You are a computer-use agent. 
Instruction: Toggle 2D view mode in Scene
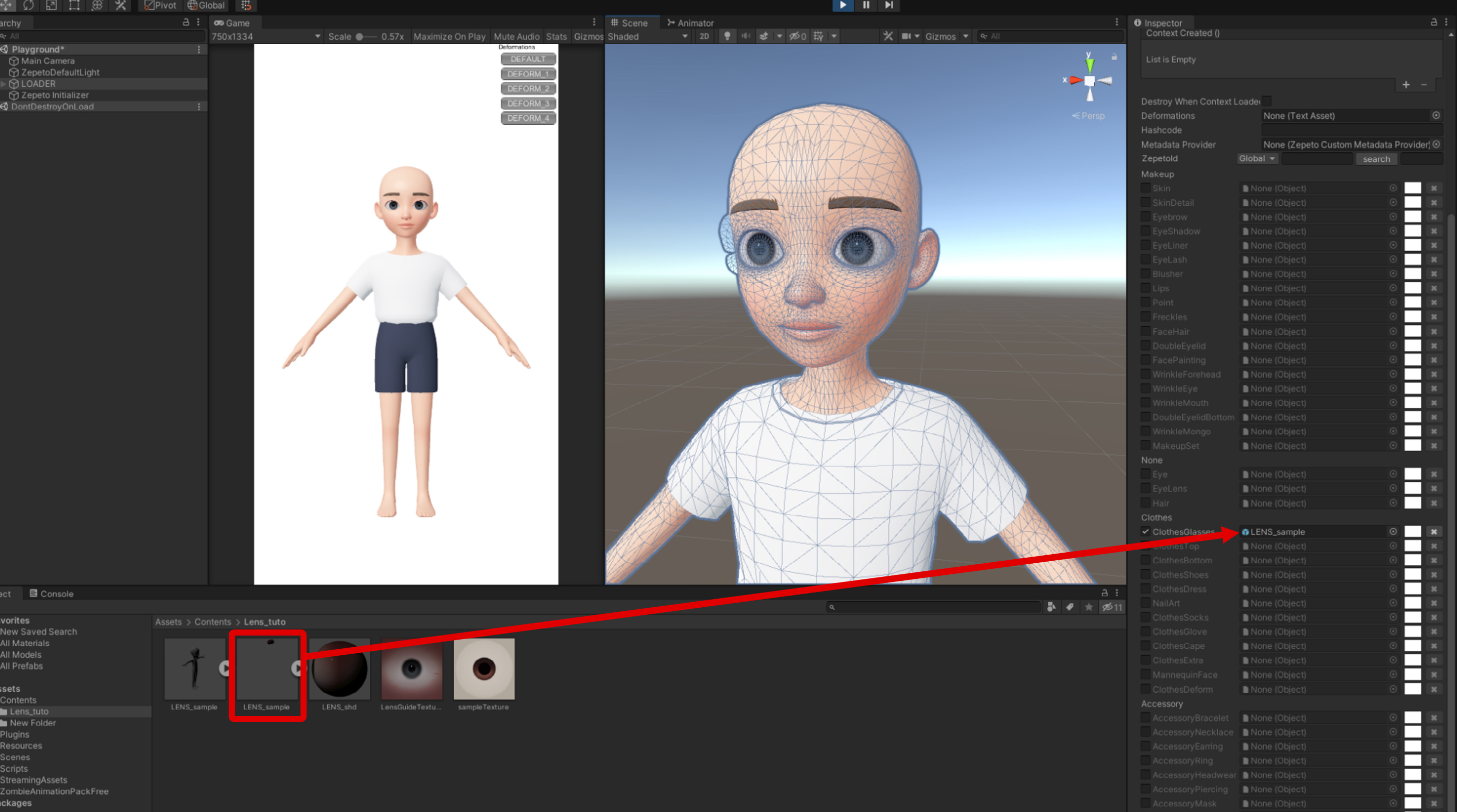click(x=704, y=36)
